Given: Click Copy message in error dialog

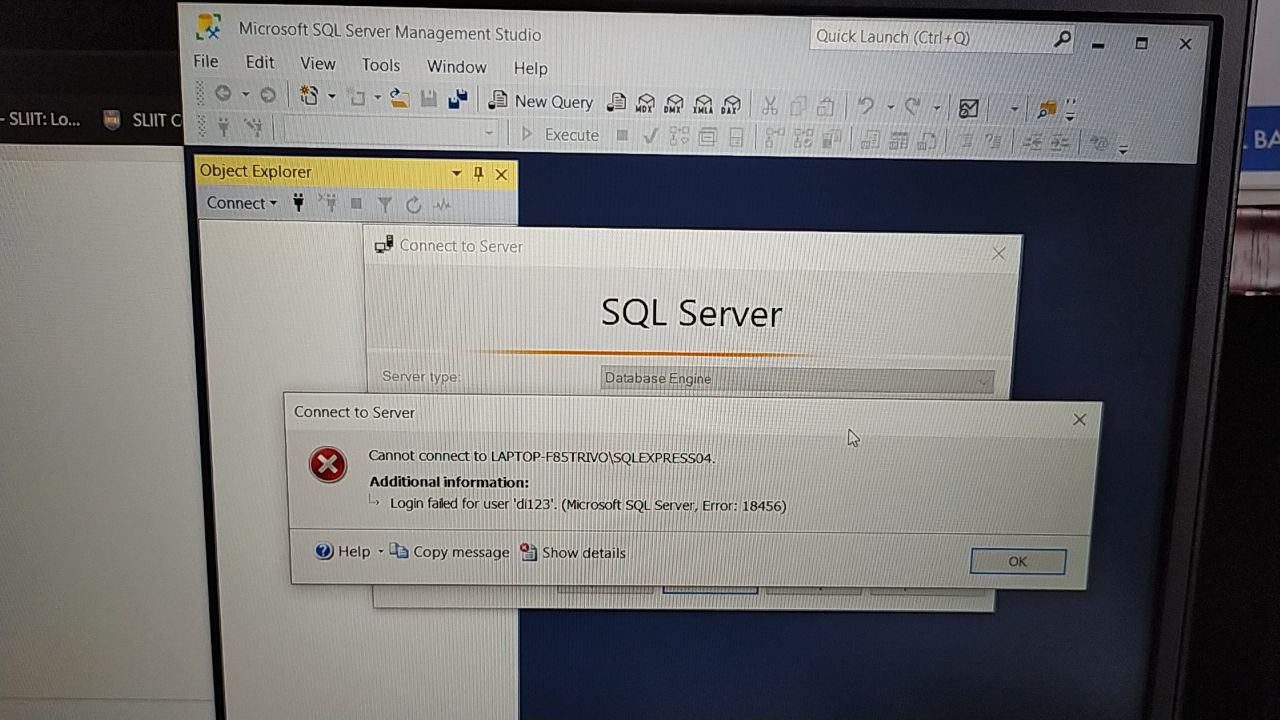Looking at the screenshot, I should [x=450, y=551].
